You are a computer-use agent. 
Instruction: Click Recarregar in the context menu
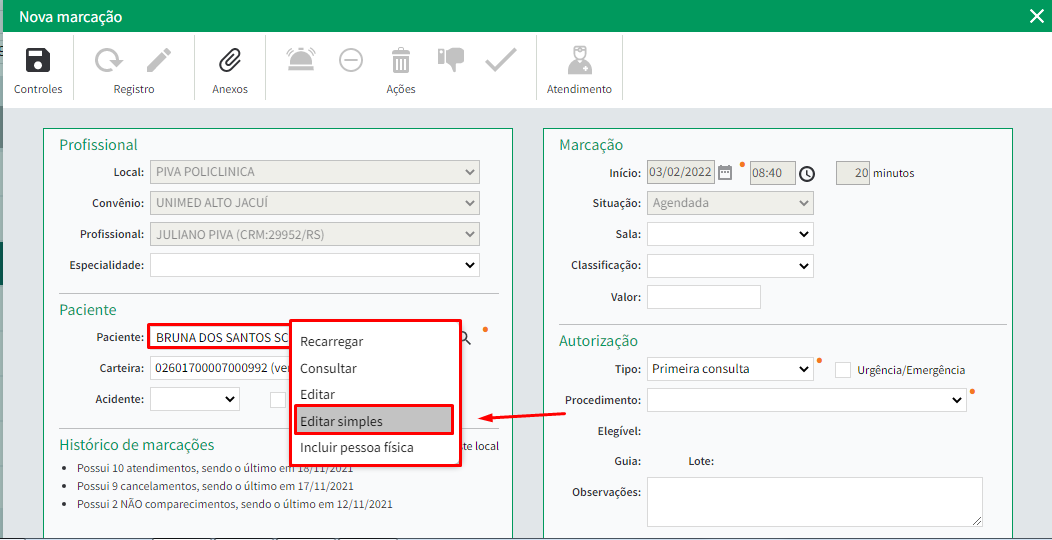click(332, 342)
